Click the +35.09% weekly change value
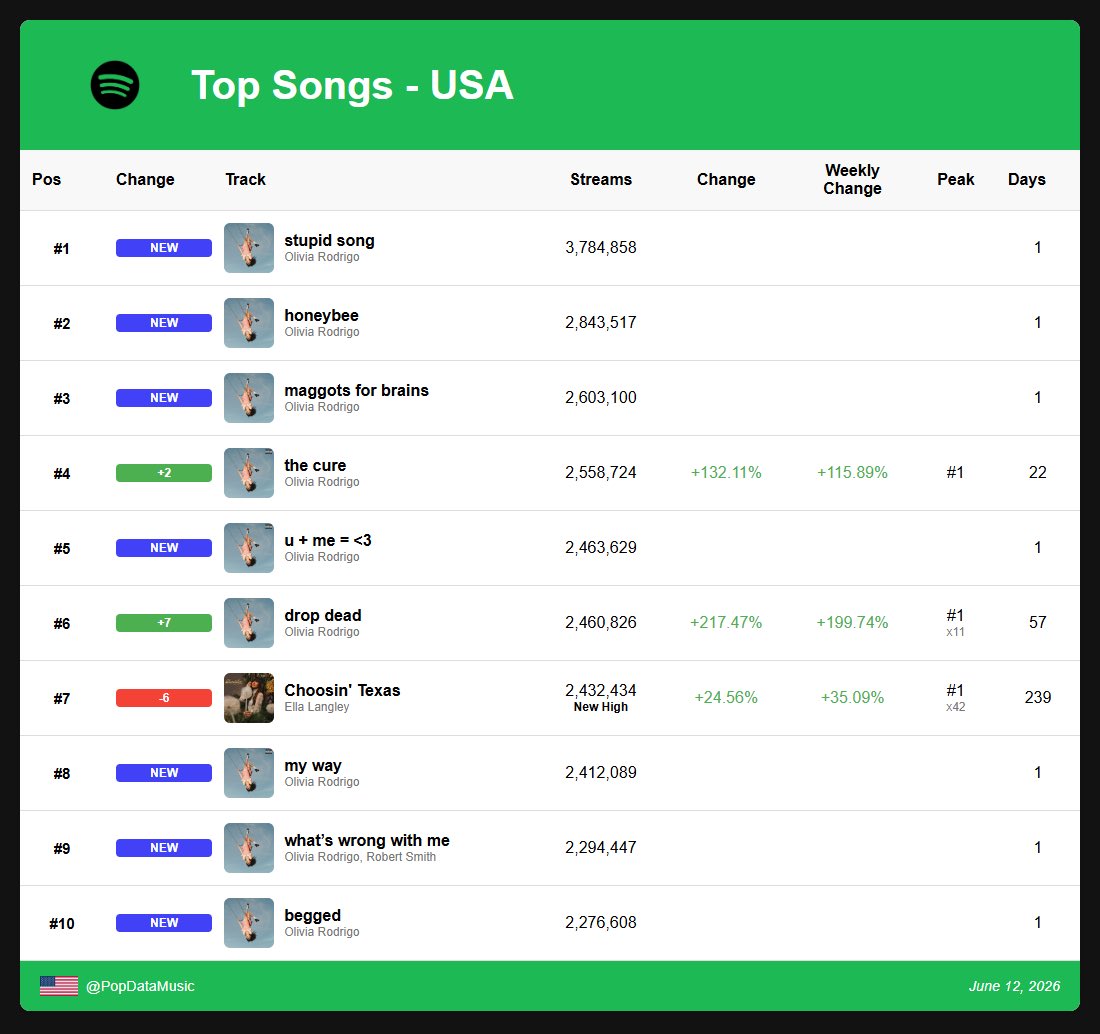The height and width of the screenshot is (1034, 1100). [852, 698]
